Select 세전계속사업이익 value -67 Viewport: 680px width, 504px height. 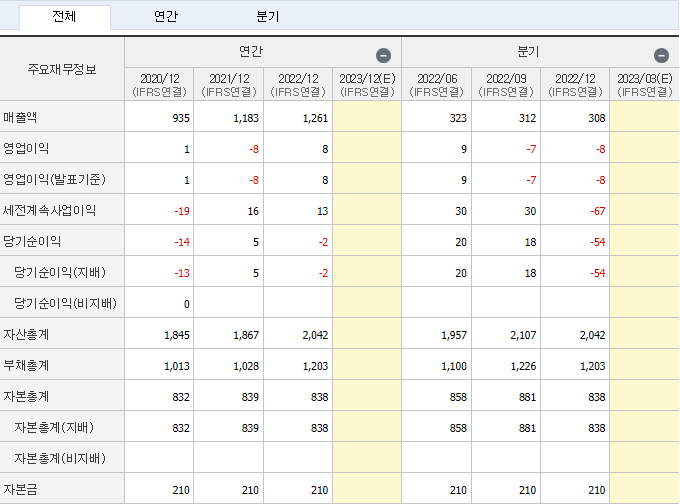coord(598,211)
